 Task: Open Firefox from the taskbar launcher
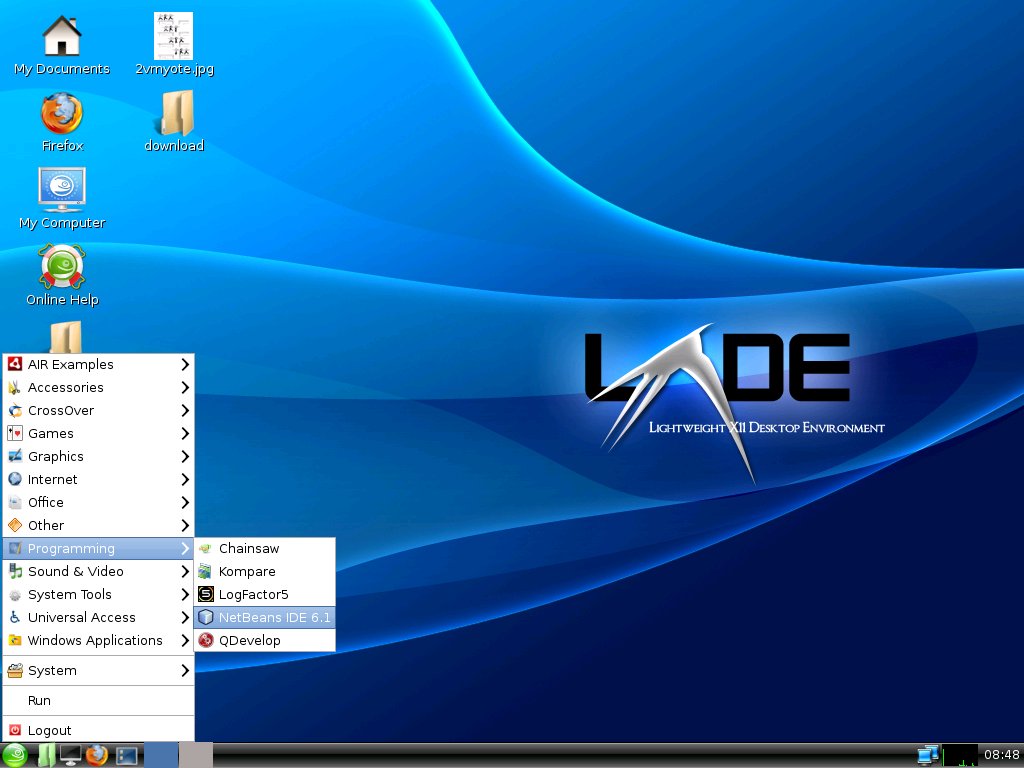click(96, 756)
